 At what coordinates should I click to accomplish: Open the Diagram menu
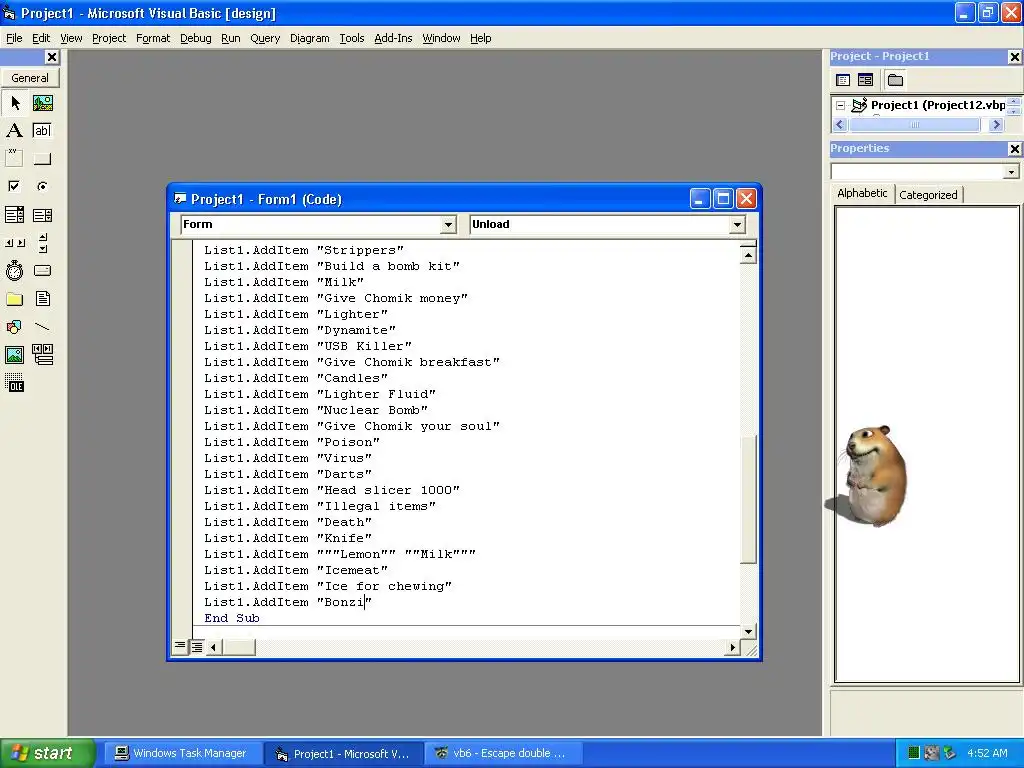click(310, 39)
